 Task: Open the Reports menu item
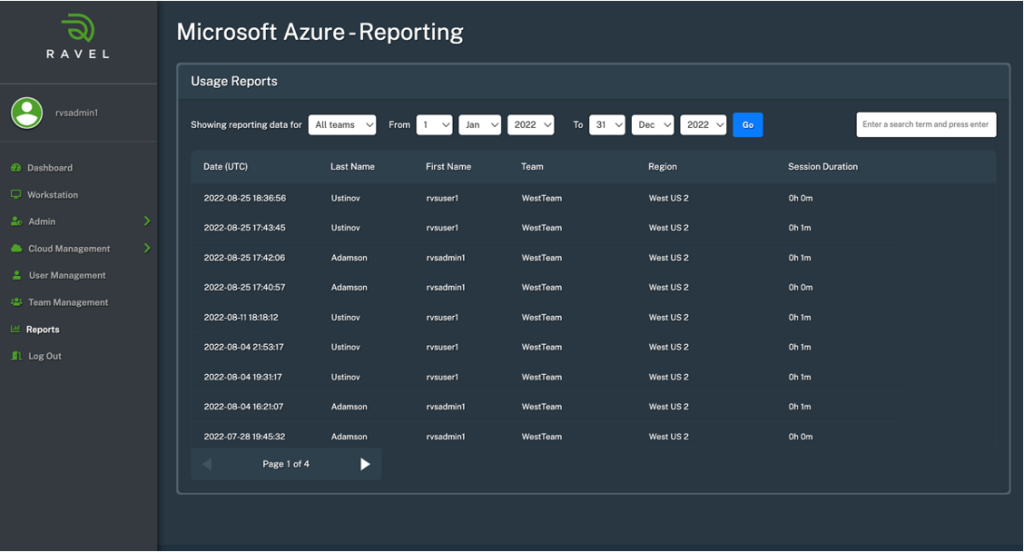pos(43,329)
